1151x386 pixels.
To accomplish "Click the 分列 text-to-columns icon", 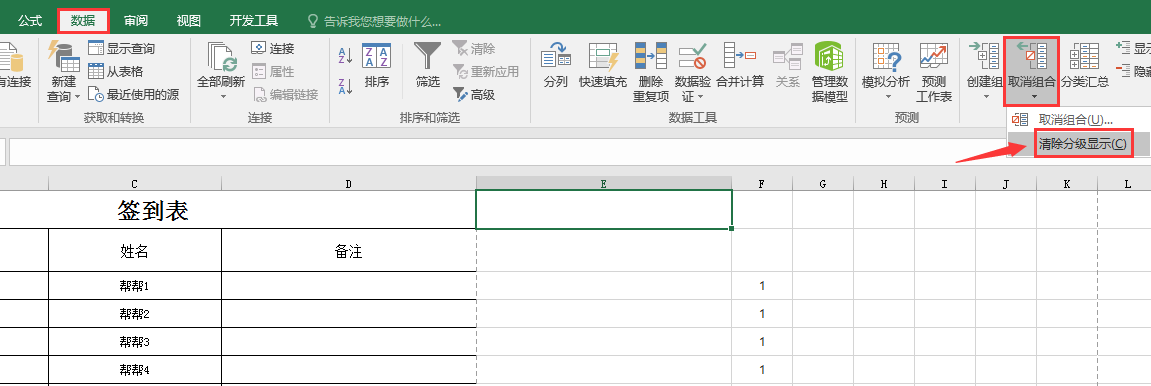I will point(556,56).
